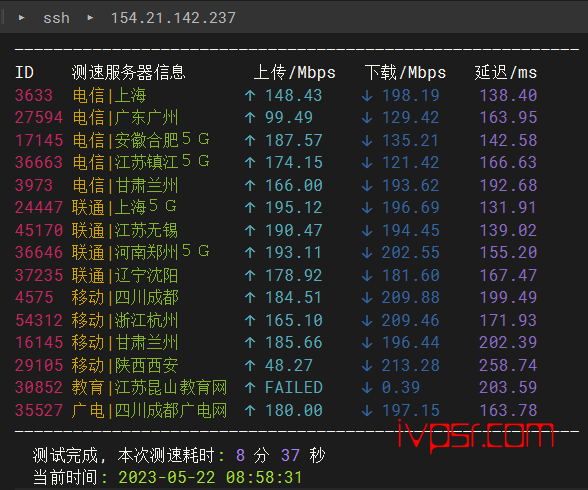Select the ssh breadcrumb label

point(56,18)
